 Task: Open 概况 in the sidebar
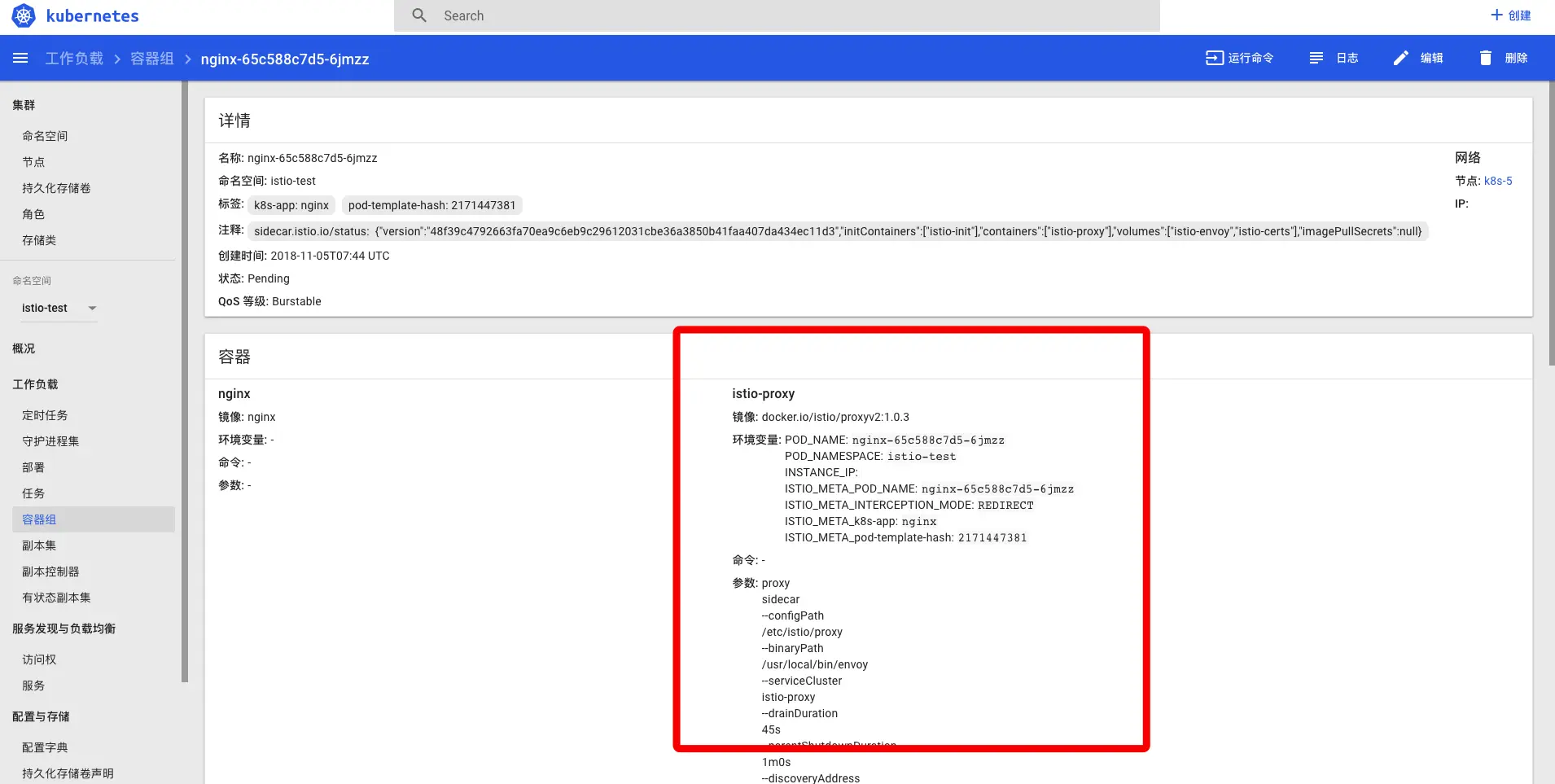(24, 348)
